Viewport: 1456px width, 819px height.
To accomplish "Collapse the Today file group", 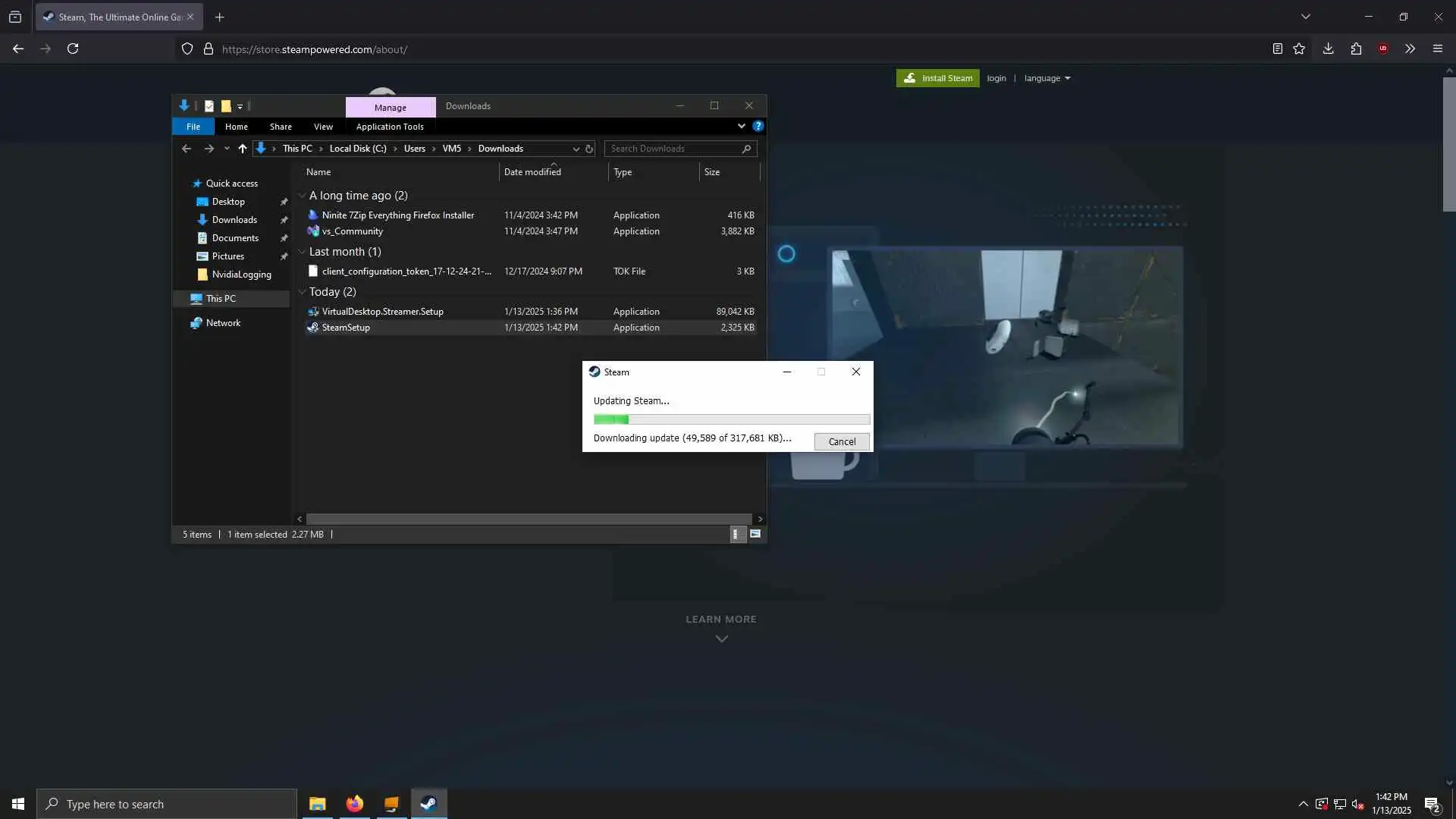I will [302, 292].
